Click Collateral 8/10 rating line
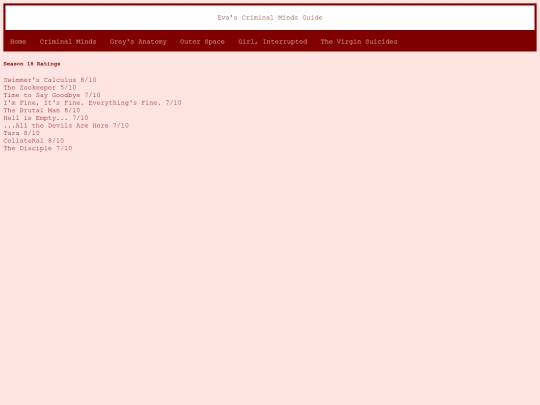The height and width of the screenshot is (405, 540). [34, 141]
